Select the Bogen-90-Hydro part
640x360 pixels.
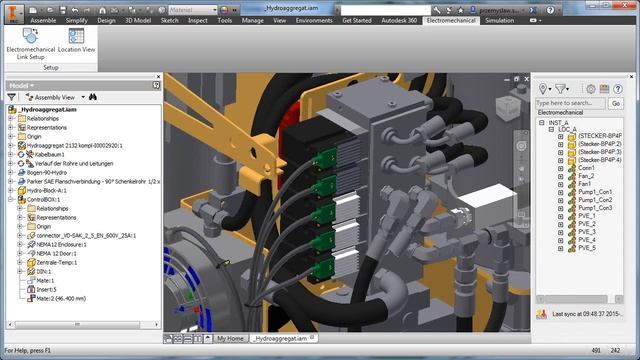tap(47, 172)
